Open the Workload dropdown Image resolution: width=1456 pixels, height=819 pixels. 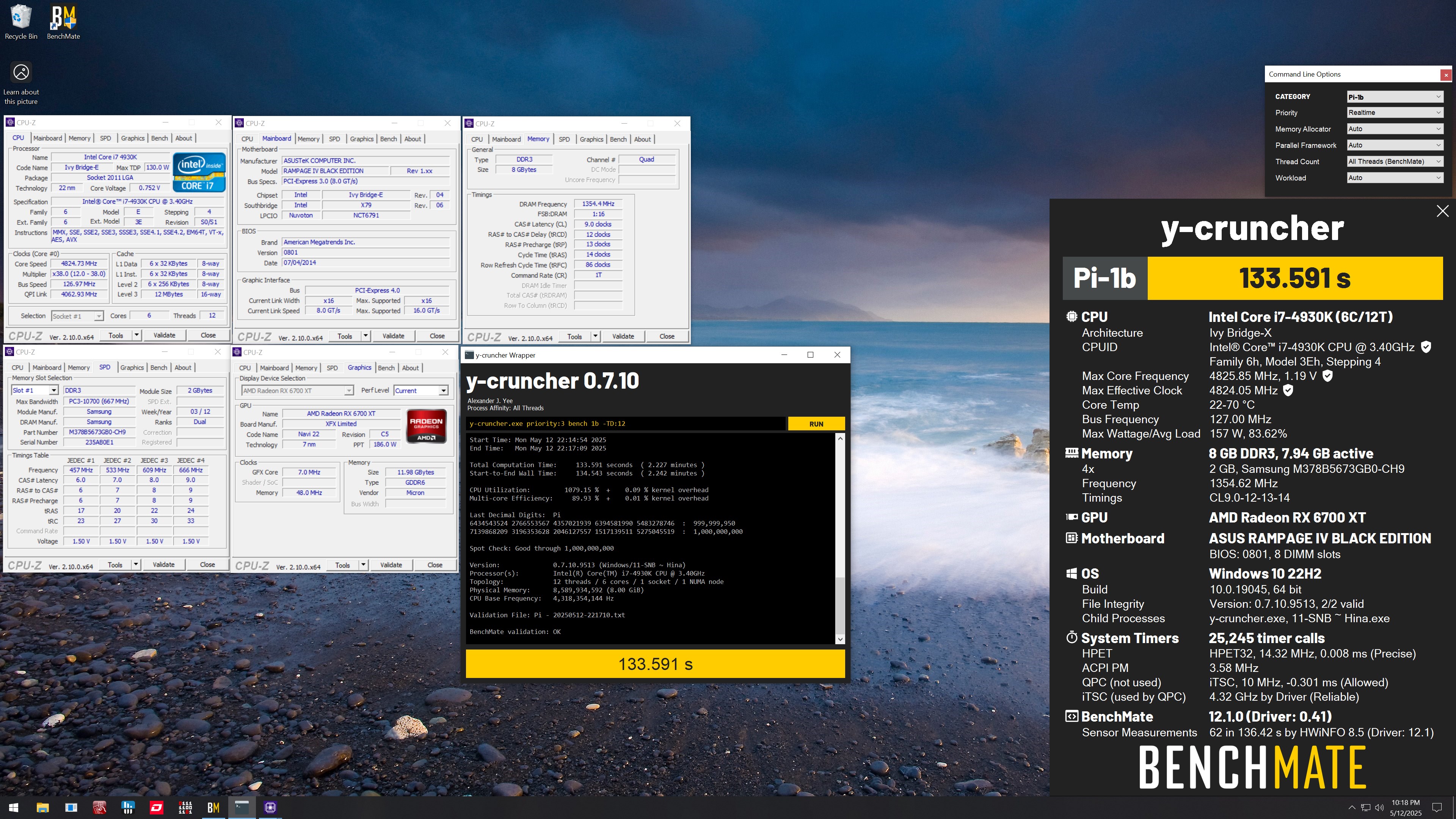coord(1395,177)
